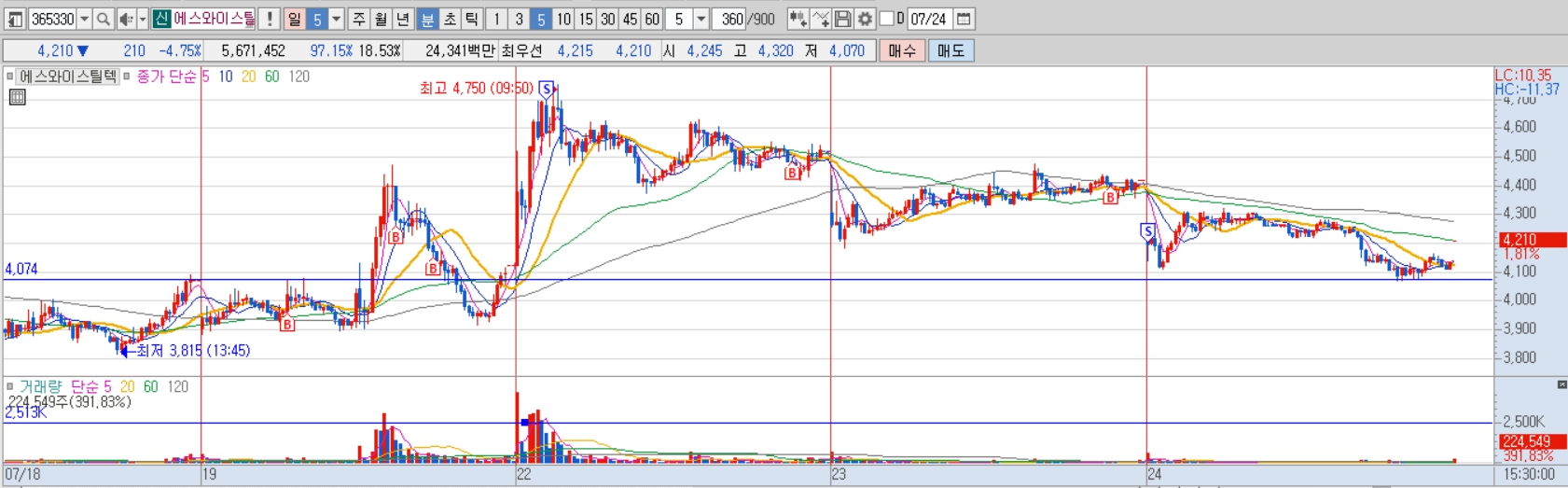Select highlighted 5 minute interval
The image size is (1568, 488).
pyautogui.click(x=542, y=19)
